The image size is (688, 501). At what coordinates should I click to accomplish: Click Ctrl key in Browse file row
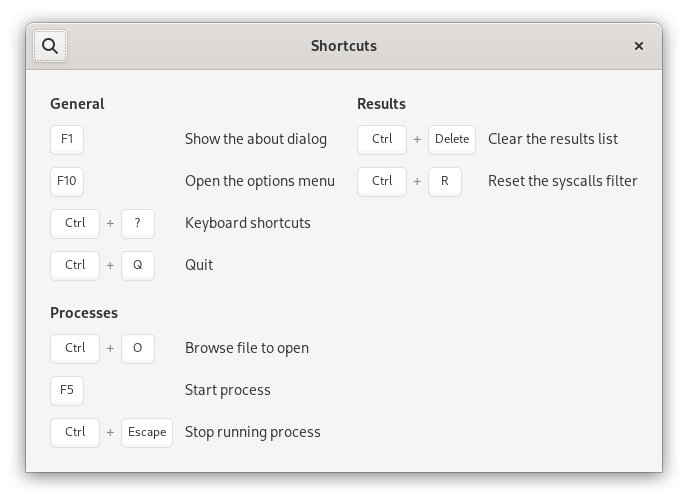pos(75,348)
